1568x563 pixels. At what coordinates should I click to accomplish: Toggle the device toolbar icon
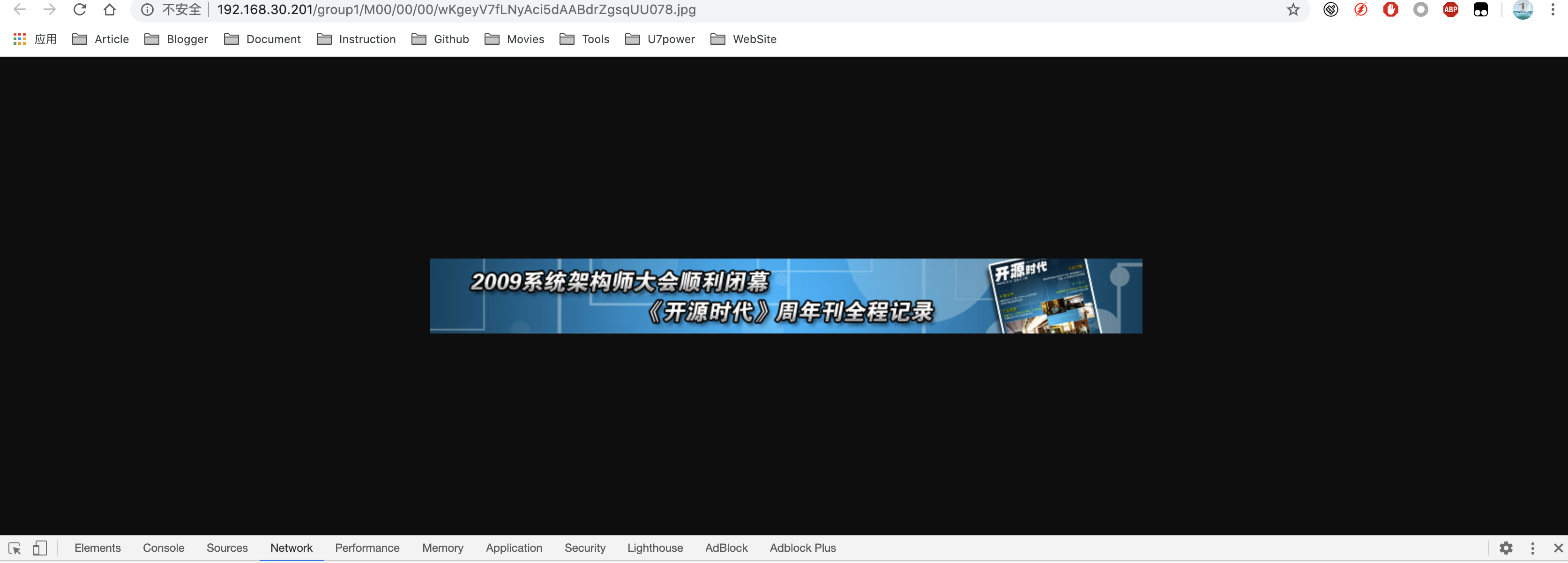pyautogui.click(x=39, y=548)
